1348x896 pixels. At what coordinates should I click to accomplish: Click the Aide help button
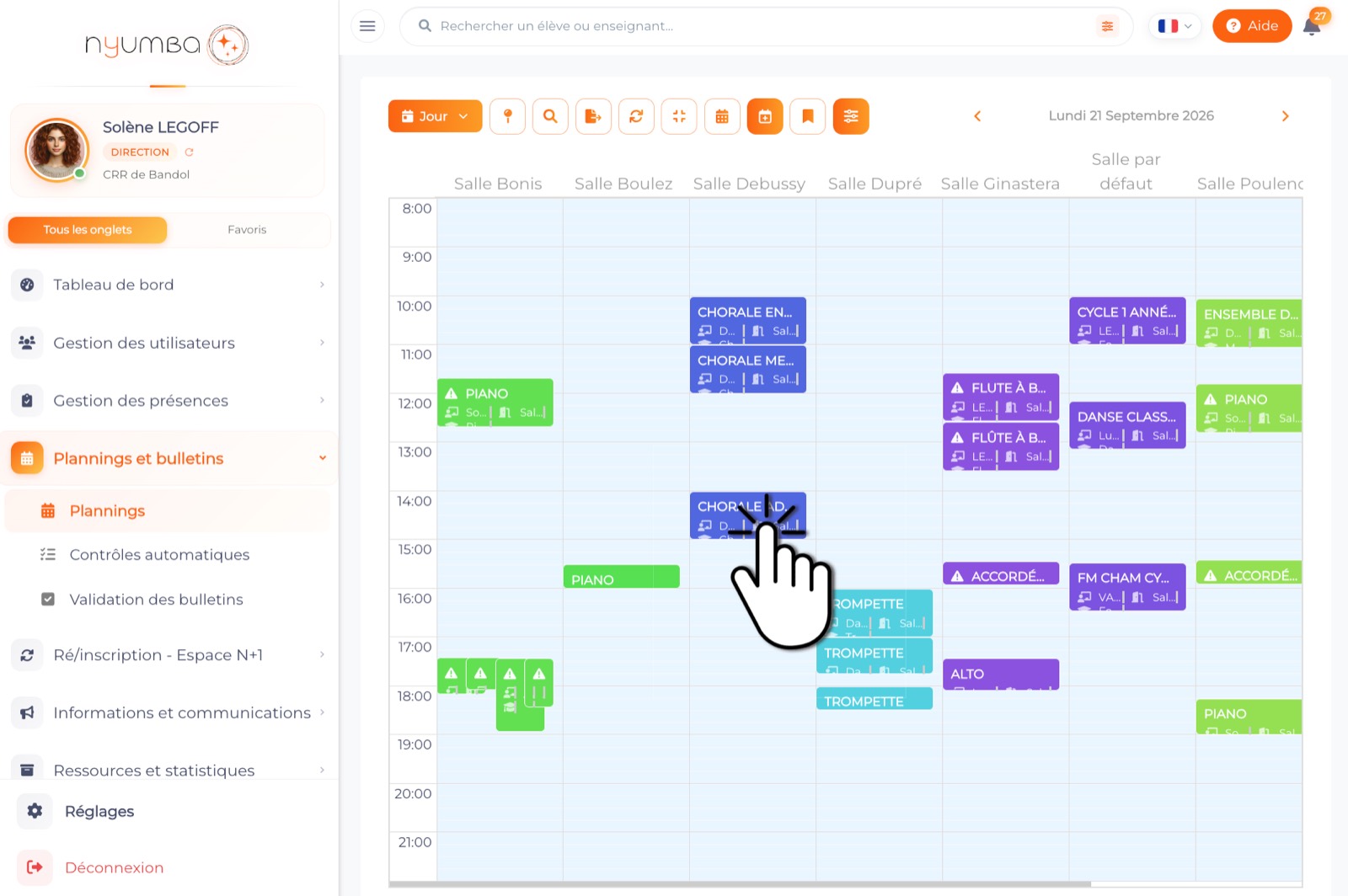1251,26
